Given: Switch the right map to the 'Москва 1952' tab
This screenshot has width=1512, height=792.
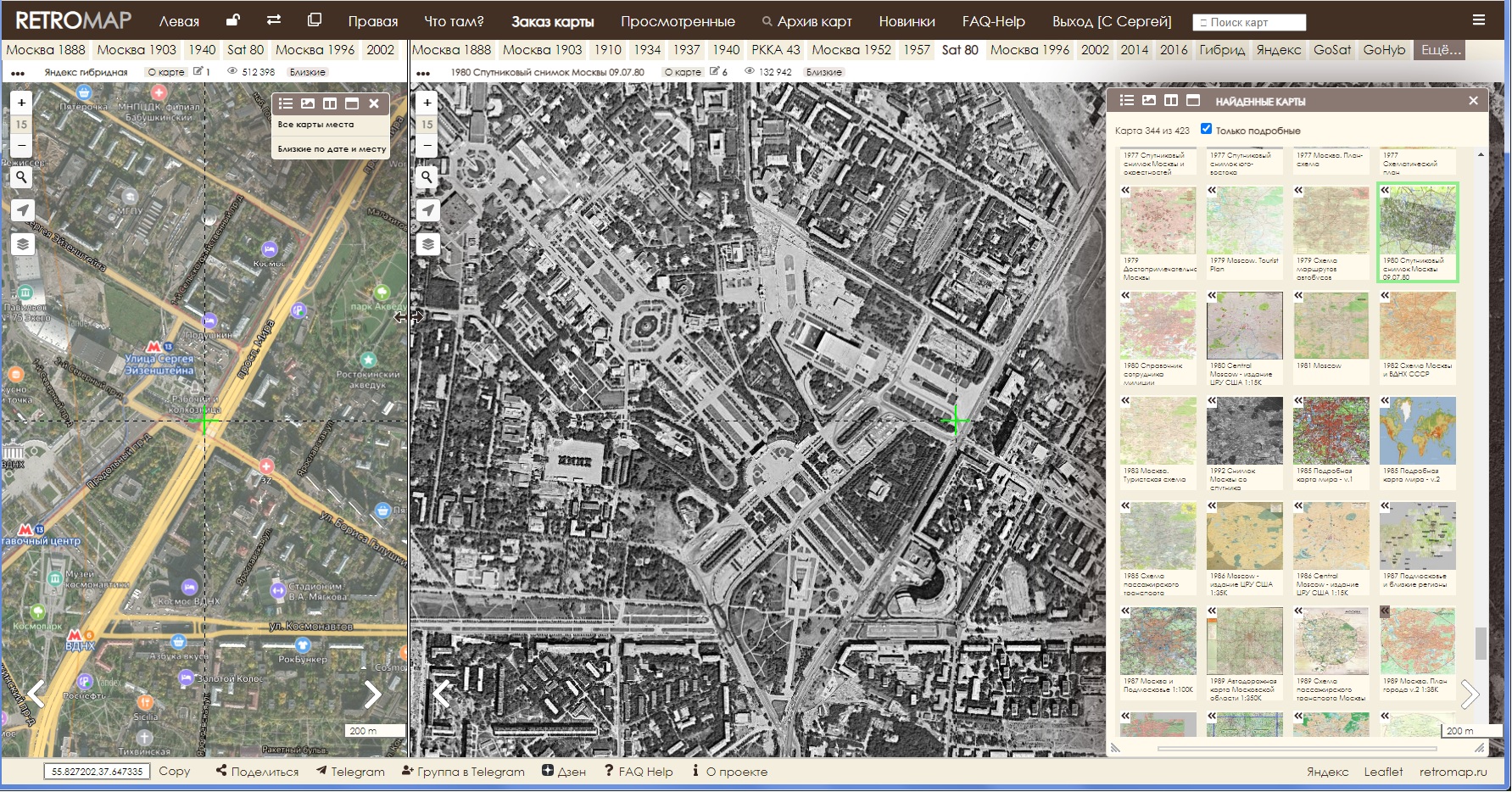Looking at the screenshot, I should (851, 50).
